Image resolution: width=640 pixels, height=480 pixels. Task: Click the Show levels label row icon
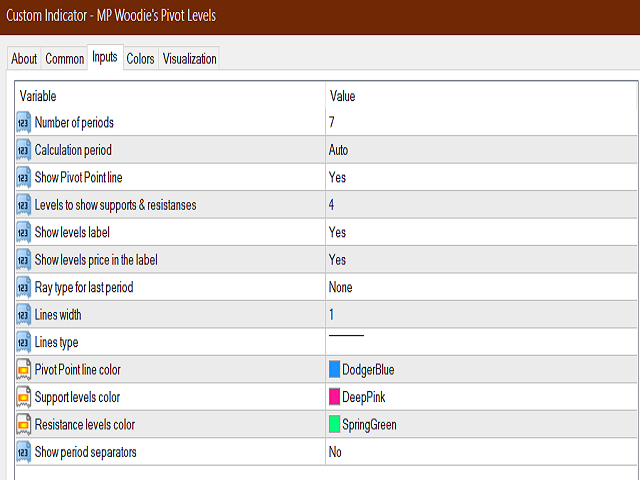(24, 232)
